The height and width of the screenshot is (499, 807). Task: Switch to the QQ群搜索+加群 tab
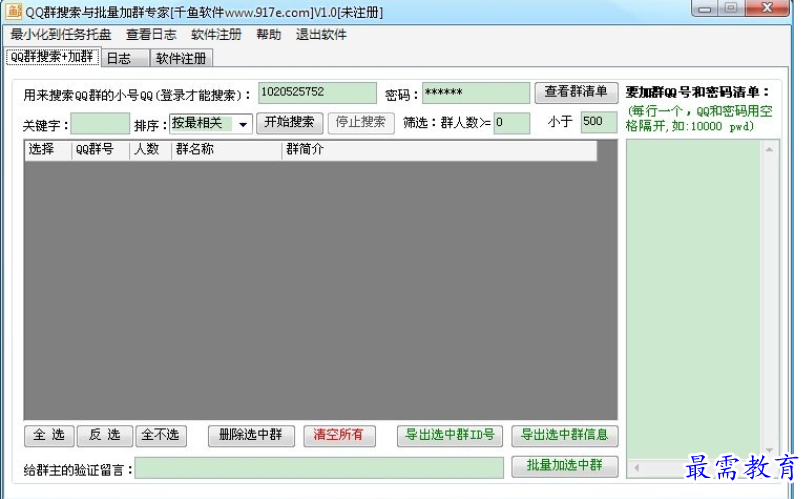point(52,57)
